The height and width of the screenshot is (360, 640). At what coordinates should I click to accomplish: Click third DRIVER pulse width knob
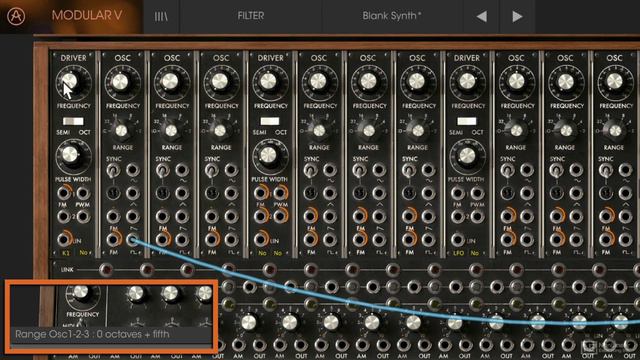(x=467, y=155)
